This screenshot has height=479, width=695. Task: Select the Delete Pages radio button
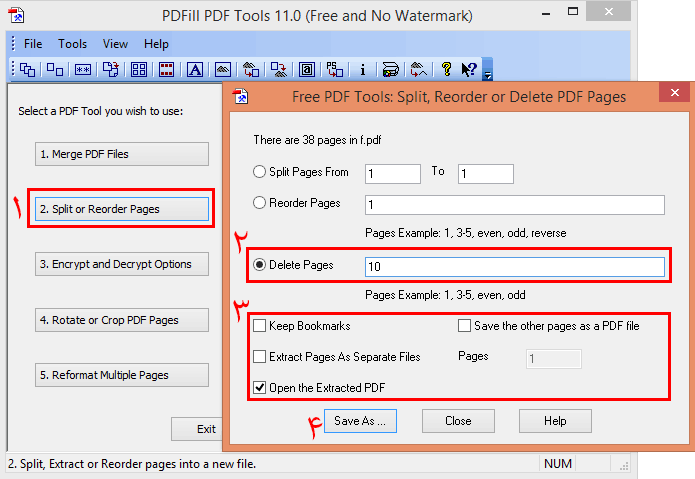coord(259,265)
